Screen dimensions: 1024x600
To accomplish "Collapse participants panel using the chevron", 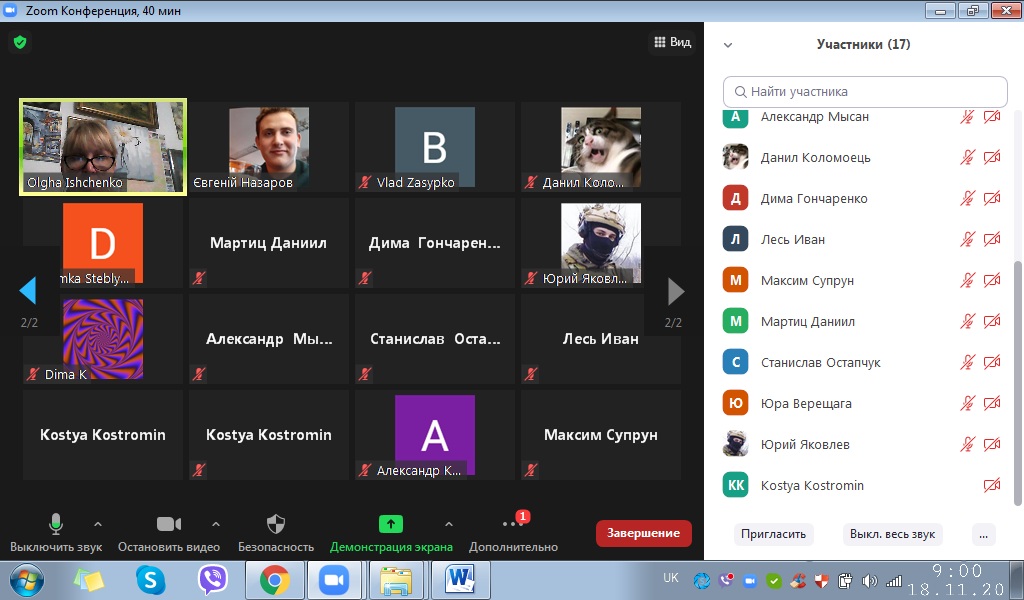I will 728,45.
